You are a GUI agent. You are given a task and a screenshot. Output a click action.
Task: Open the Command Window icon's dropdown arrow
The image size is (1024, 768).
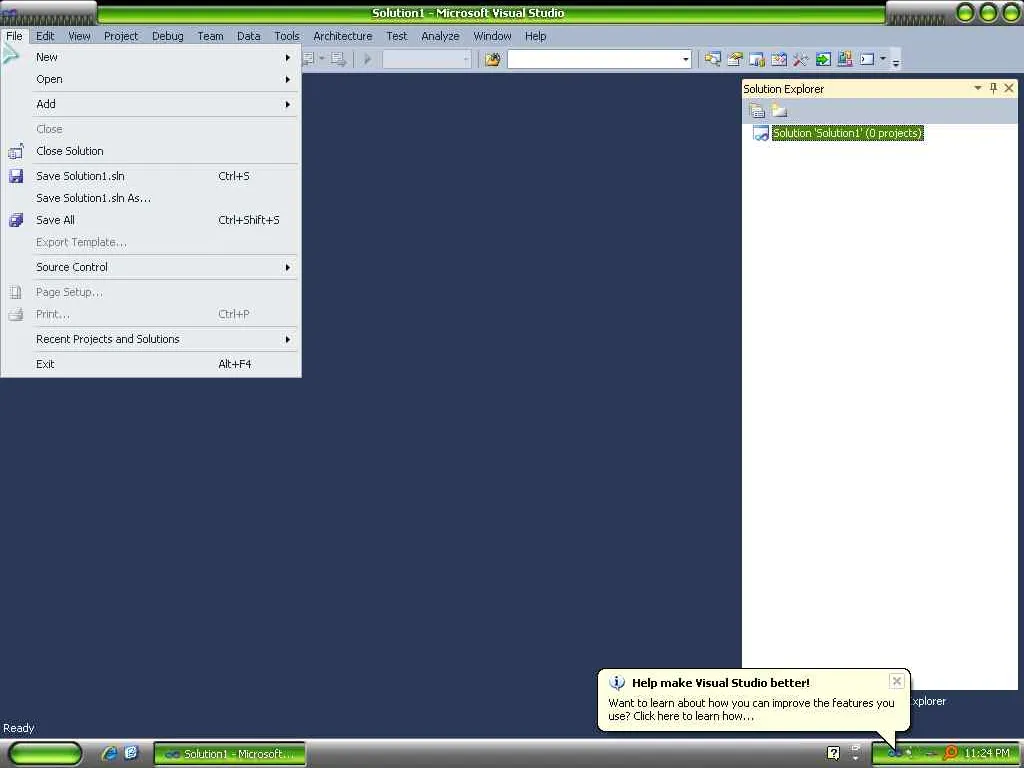pos(883,59)
